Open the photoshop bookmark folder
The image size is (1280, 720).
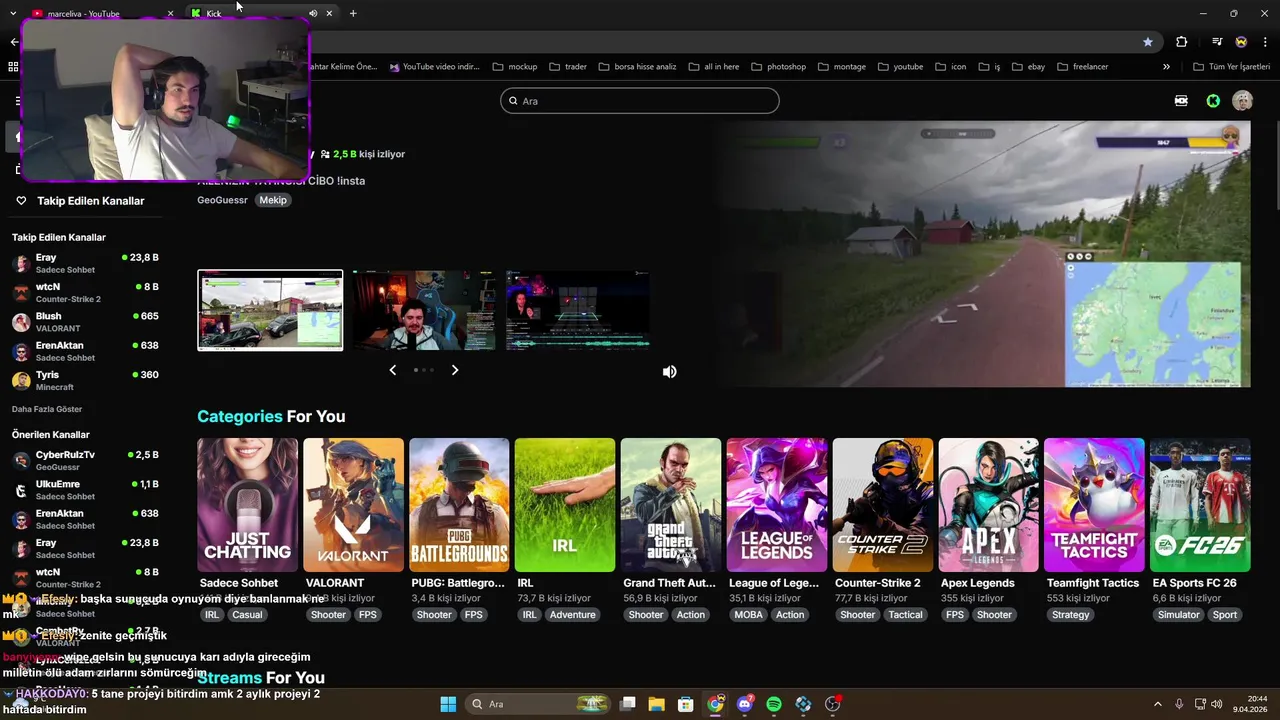click(777, 67)
